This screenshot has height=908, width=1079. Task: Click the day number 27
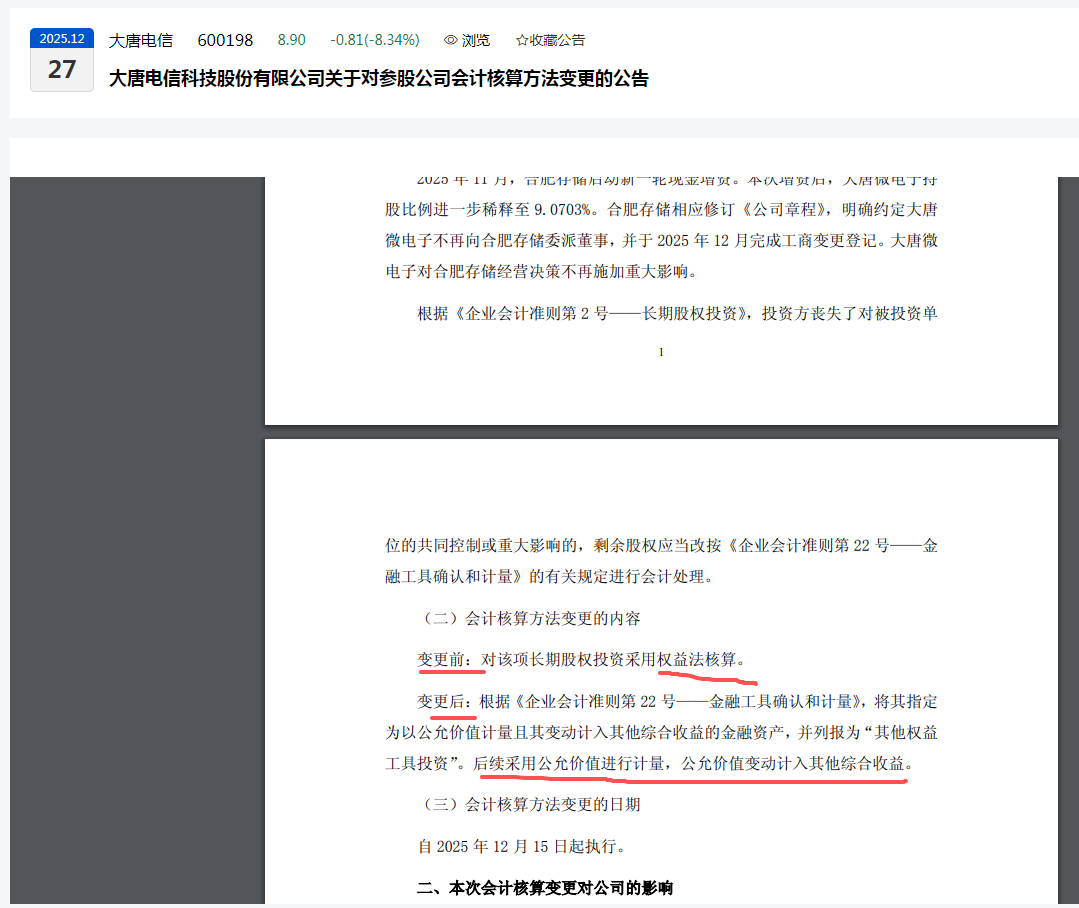coord(62,69)
